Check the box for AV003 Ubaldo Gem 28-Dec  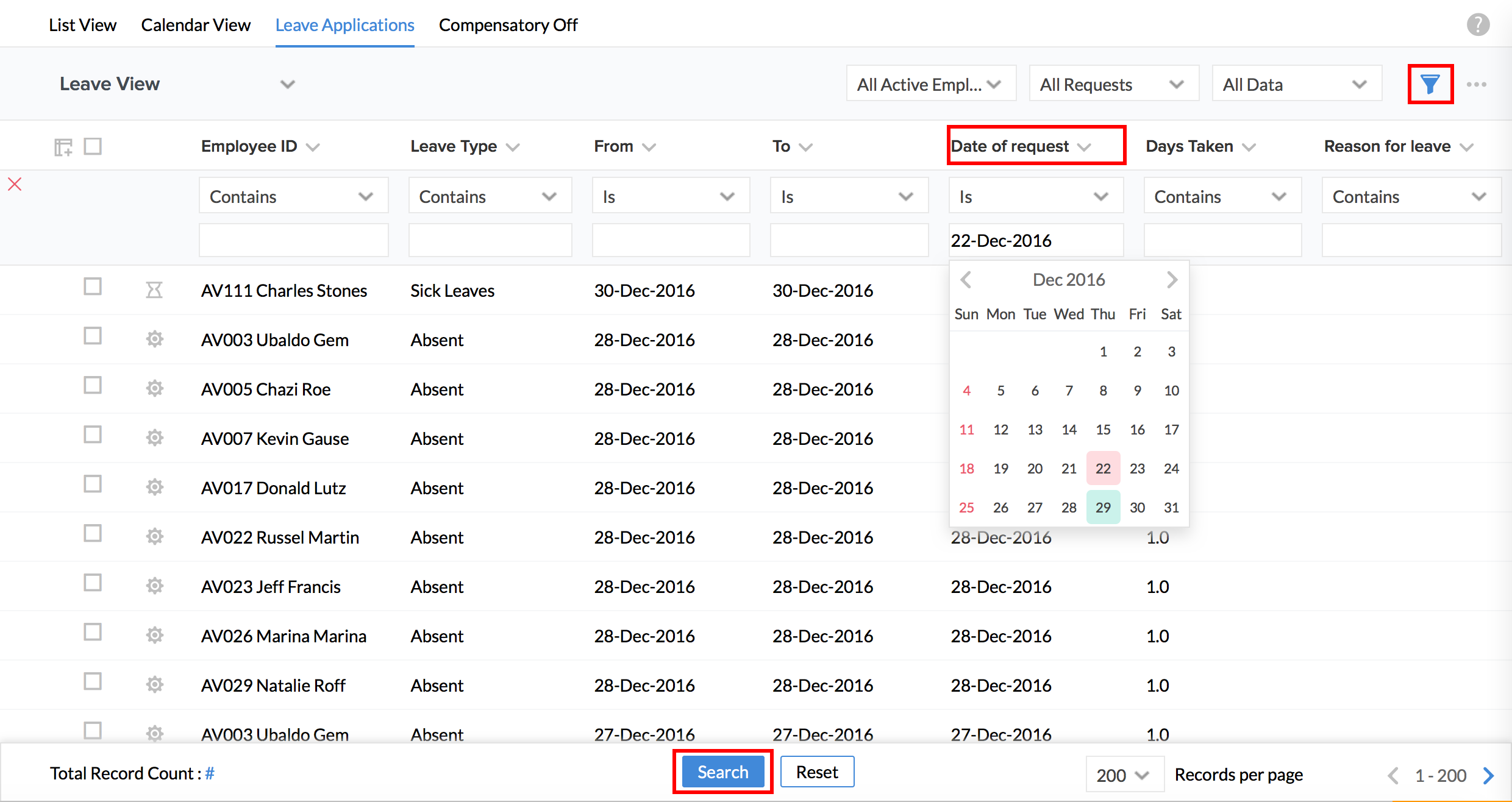93,336
